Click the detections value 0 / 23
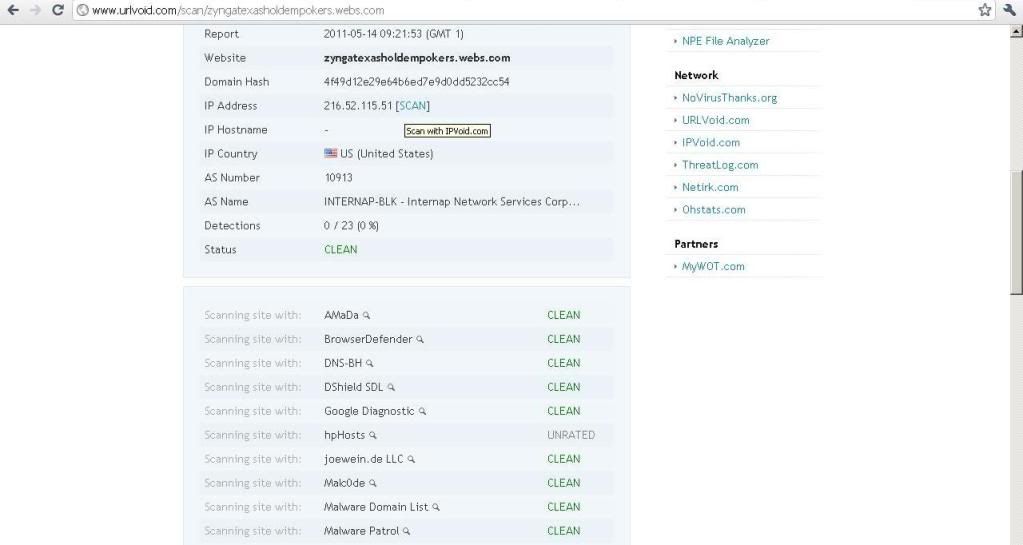1023x545 pixels. pyautogui.click(x=351, y=226)
